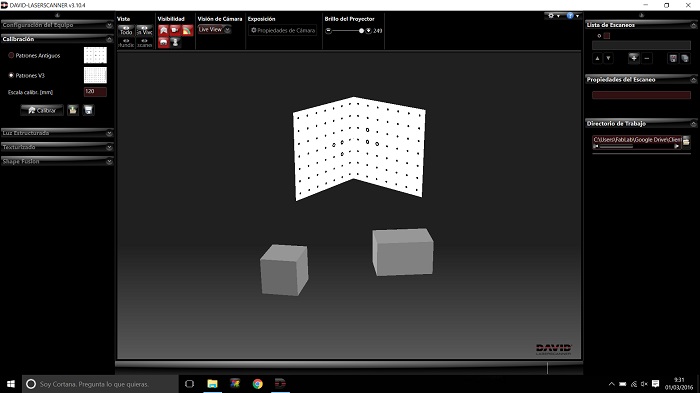
Task: Load calibration from file icon
Action: click(72, 110)
